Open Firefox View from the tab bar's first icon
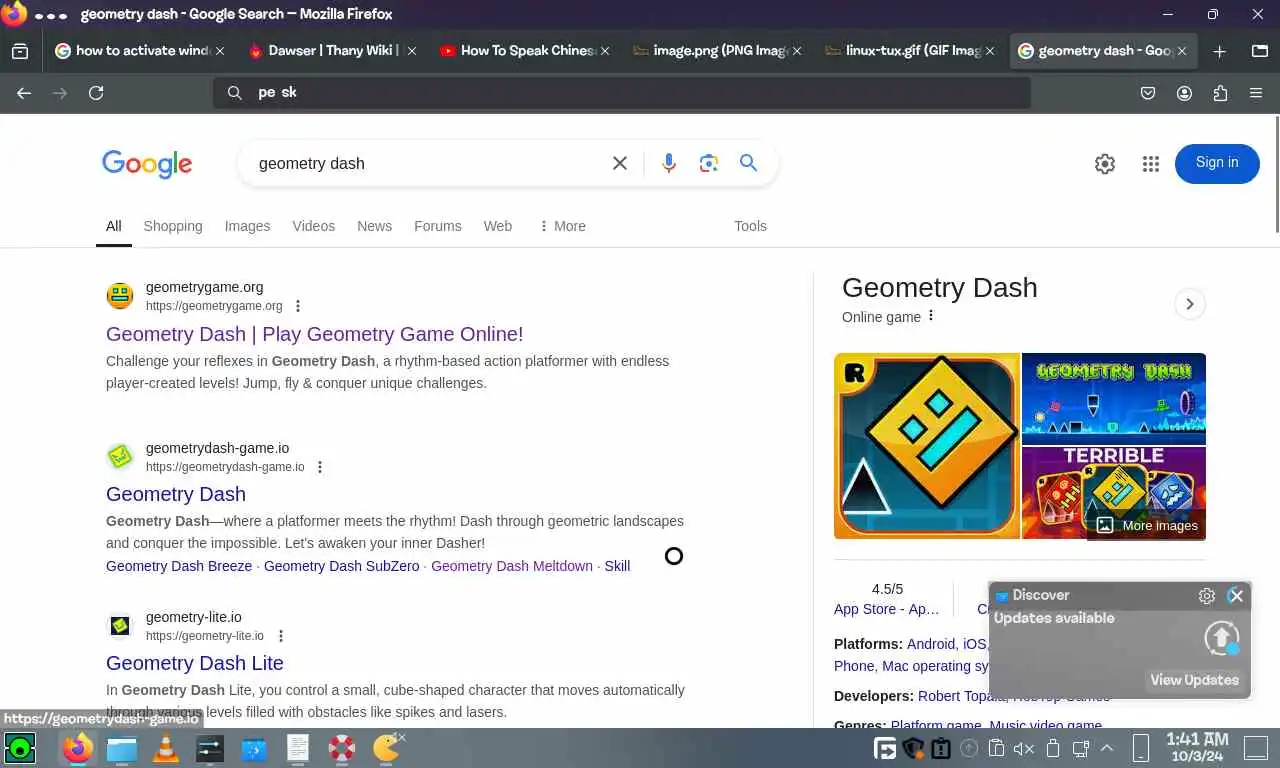 [20, 51]
